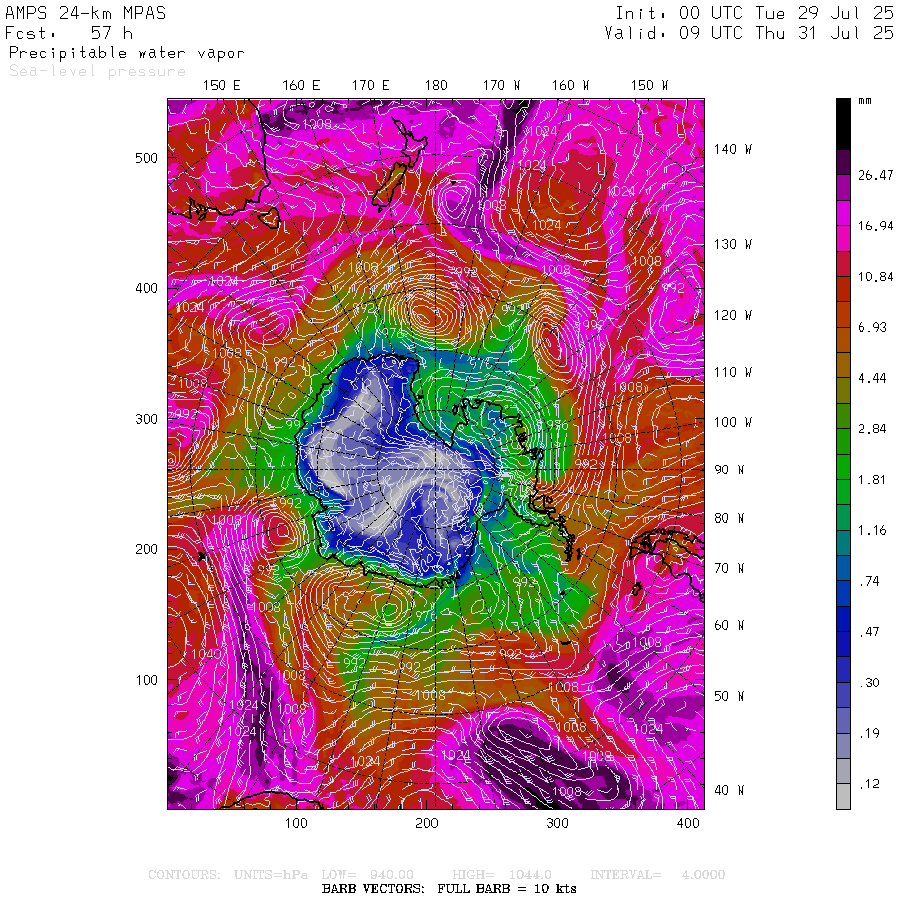Click the '90 W' longitude label

(729, 470)
